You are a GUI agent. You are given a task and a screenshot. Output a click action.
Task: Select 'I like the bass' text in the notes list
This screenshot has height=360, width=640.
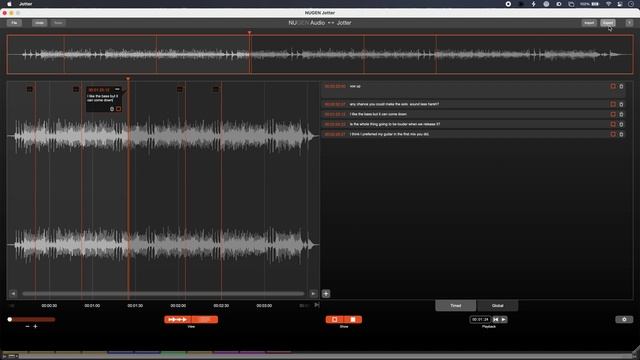pos(378,114)
